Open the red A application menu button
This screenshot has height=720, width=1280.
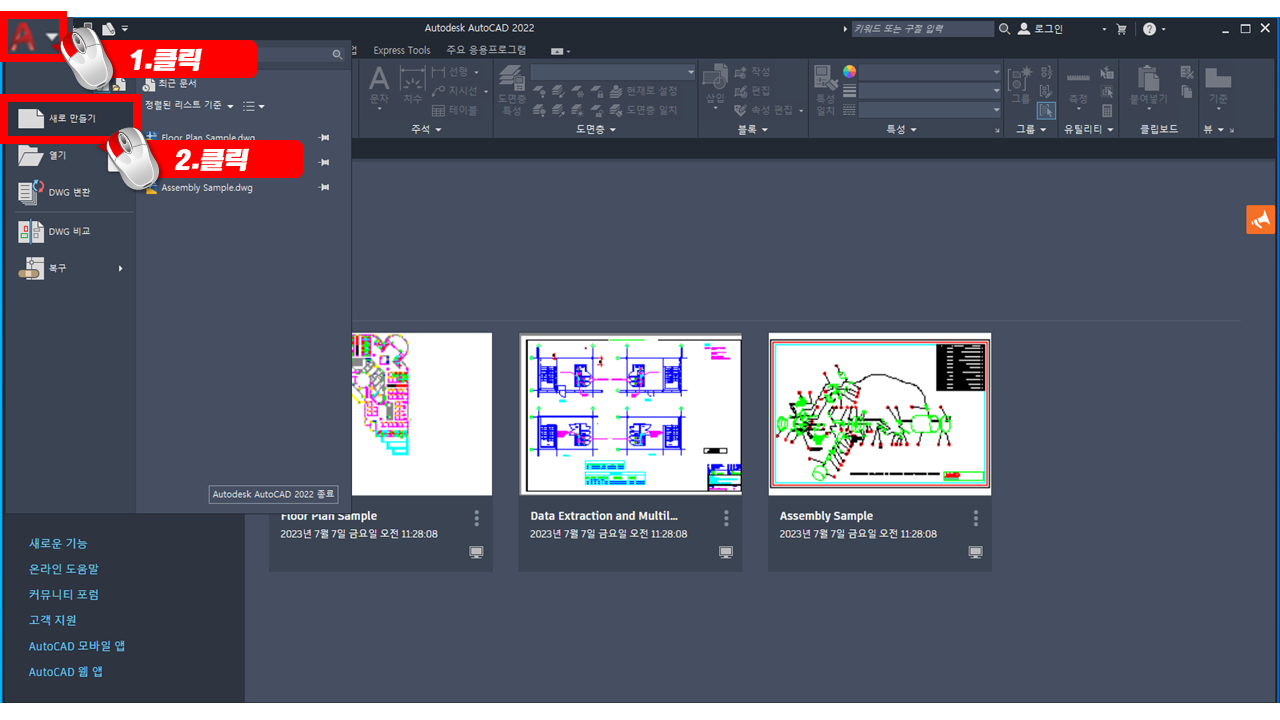point(36,37)
